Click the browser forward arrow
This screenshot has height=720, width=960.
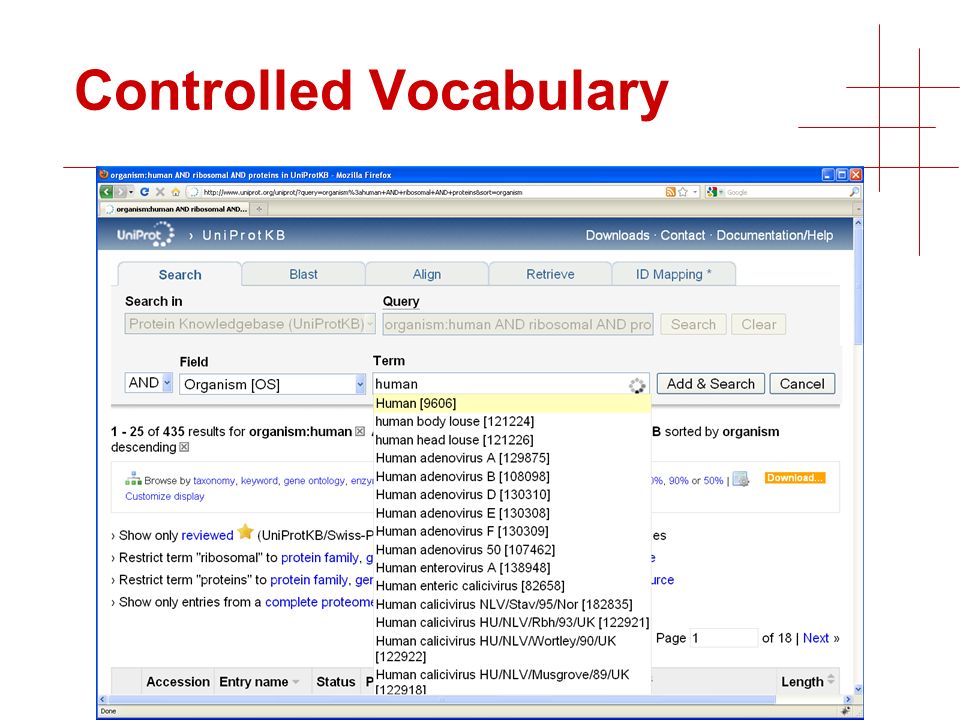click(121, 192)
